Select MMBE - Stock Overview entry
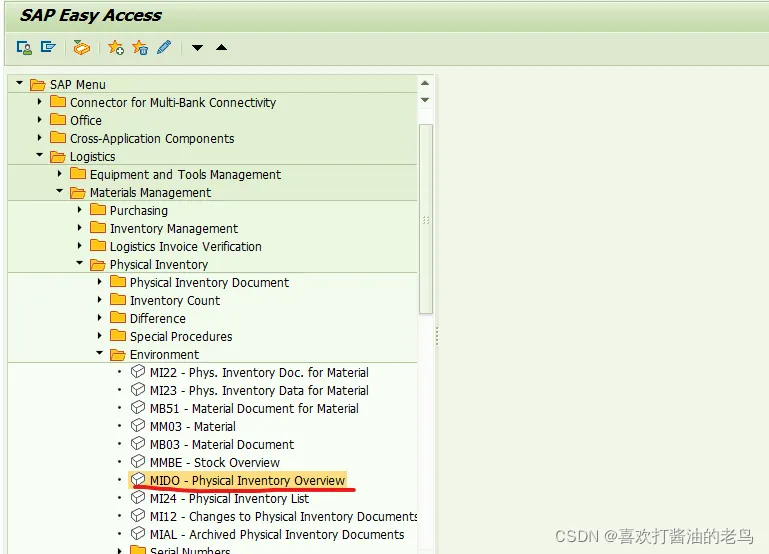 (215, 462)
